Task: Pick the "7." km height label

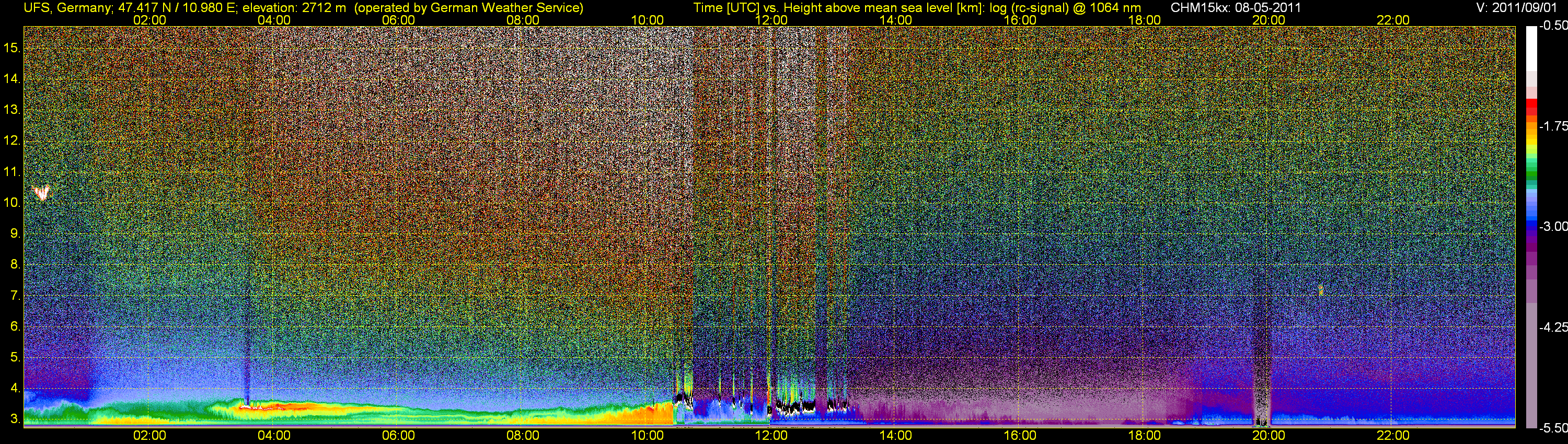Action: [15, 296]
